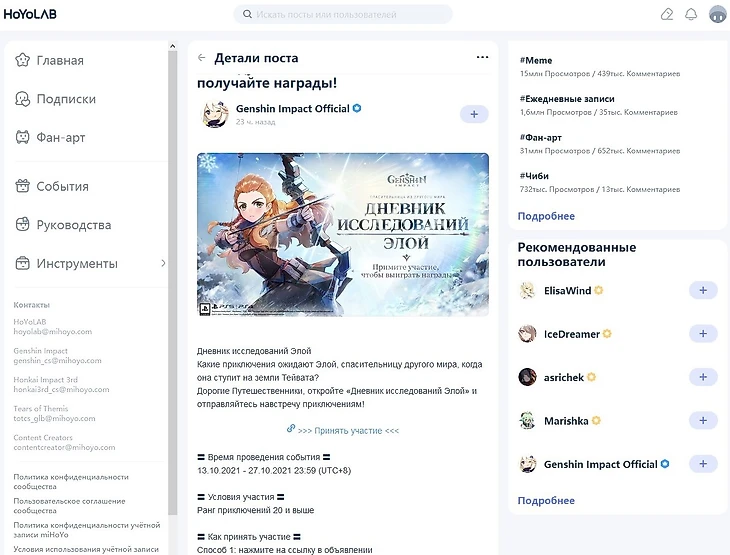Follow IceDreamer with the plus button
730x555 pixels.
tap(703, 334)
